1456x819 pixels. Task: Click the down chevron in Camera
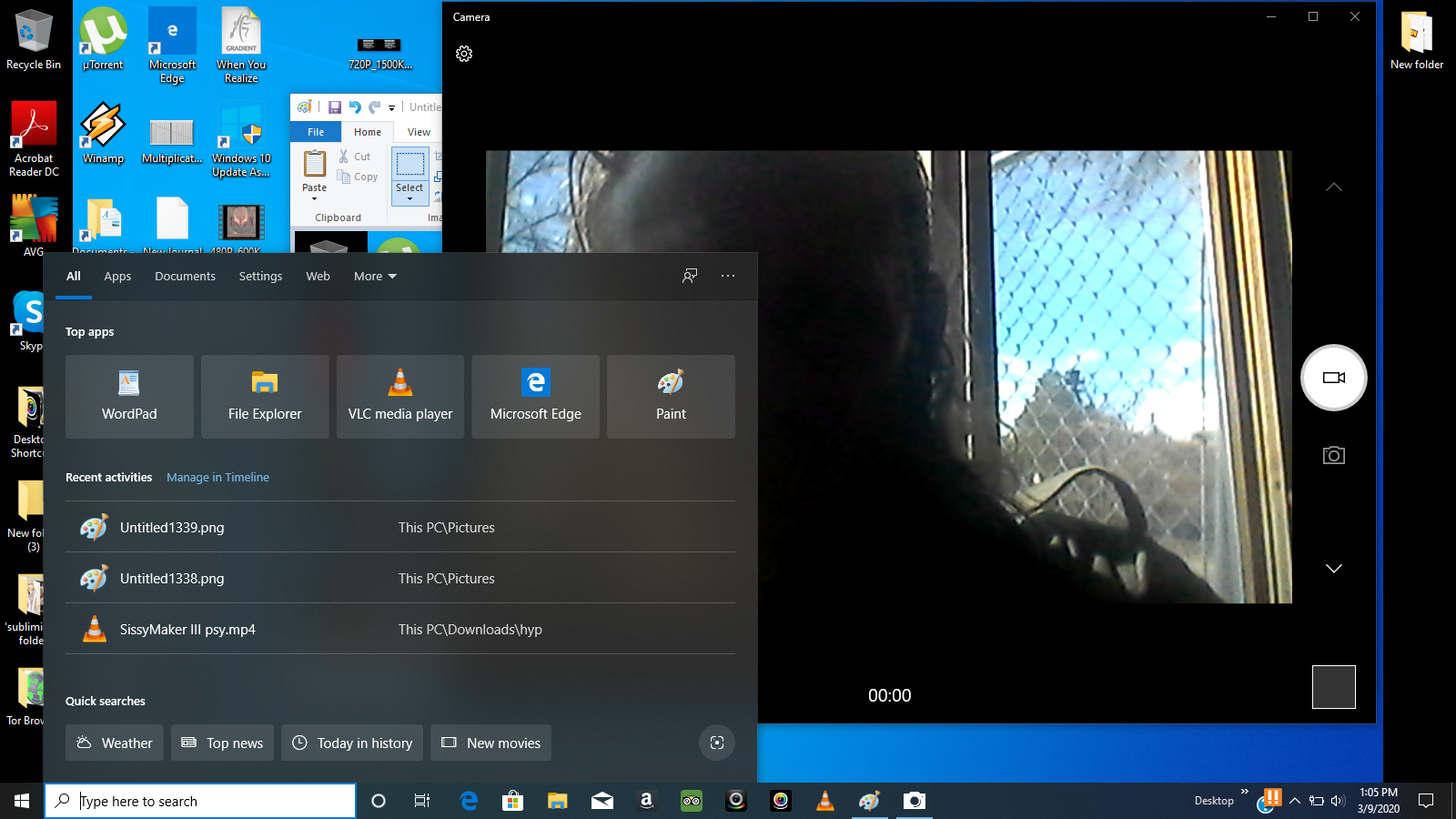coord(1334,569)
